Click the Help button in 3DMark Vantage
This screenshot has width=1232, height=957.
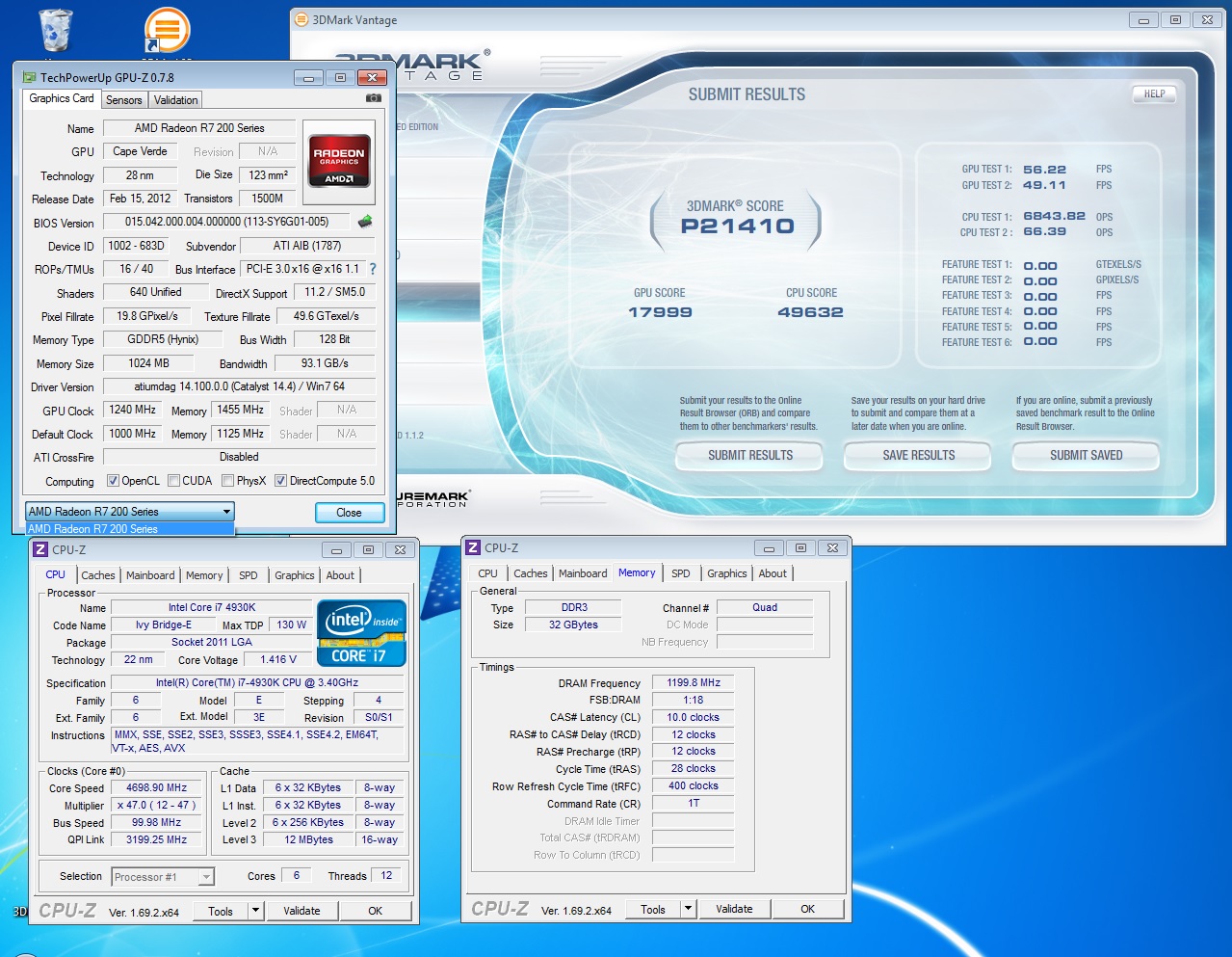[x=1155, y=94]
